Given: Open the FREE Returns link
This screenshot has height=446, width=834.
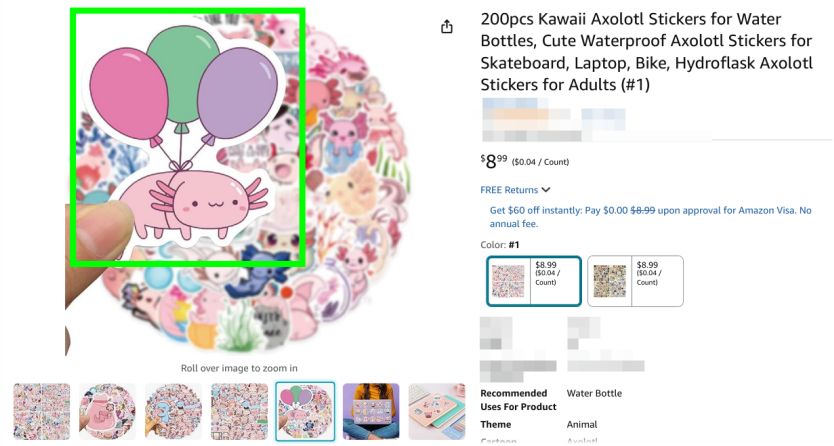Looking at the screenshot, I should (x=509, y=190).
